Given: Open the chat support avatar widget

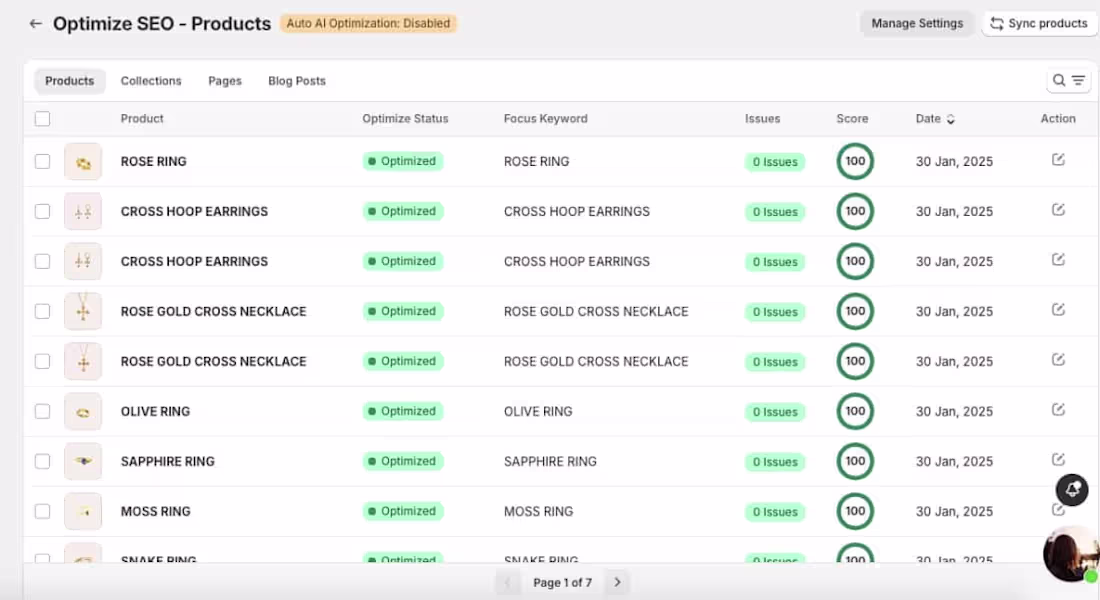Looking at the screenshot, I should [1070, 554].
